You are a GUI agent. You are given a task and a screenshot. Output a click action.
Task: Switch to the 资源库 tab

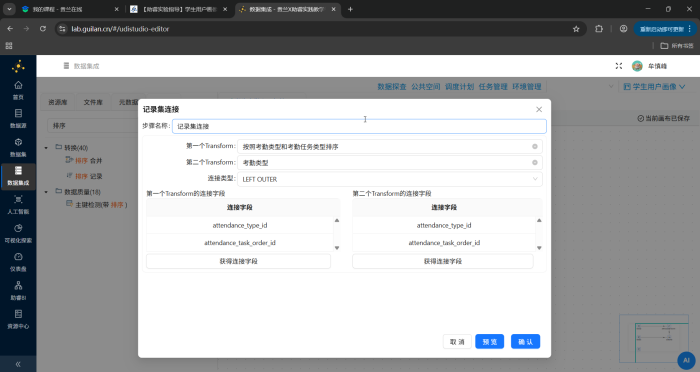pyautogui.click(x=58, y=102)
